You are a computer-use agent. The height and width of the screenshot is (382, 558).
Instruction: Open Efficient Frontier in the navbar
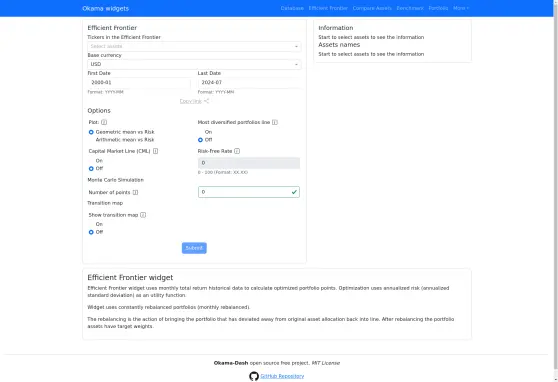(328, 8)
